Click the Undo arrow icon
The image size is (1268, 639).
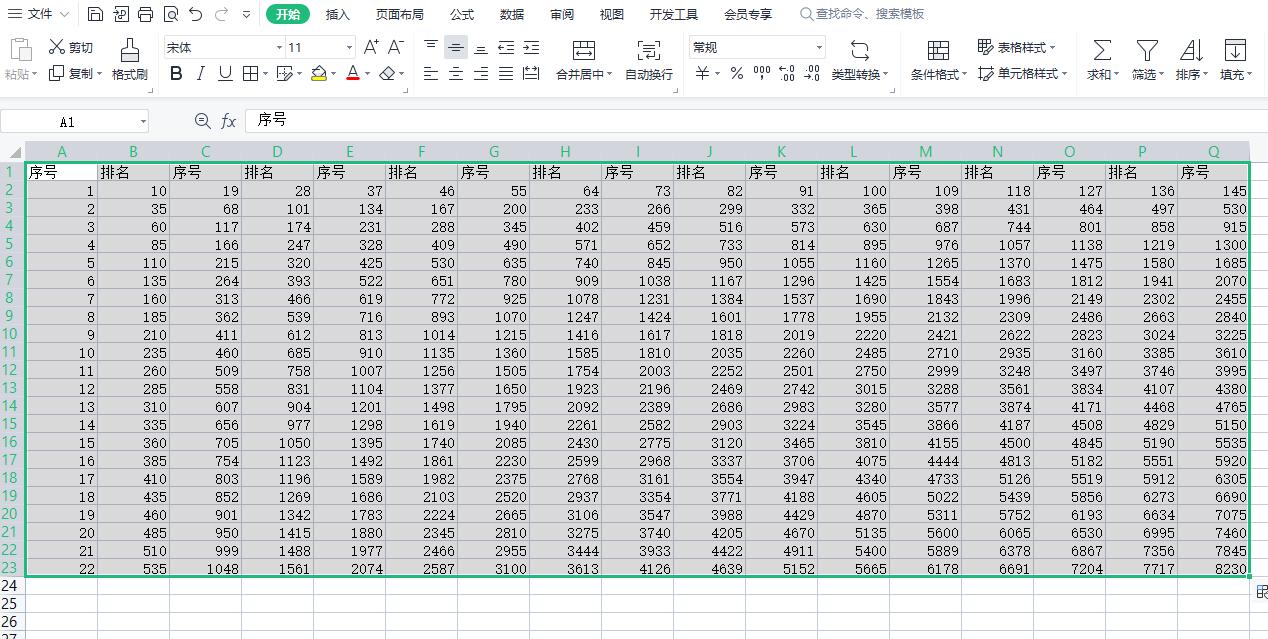196,14
